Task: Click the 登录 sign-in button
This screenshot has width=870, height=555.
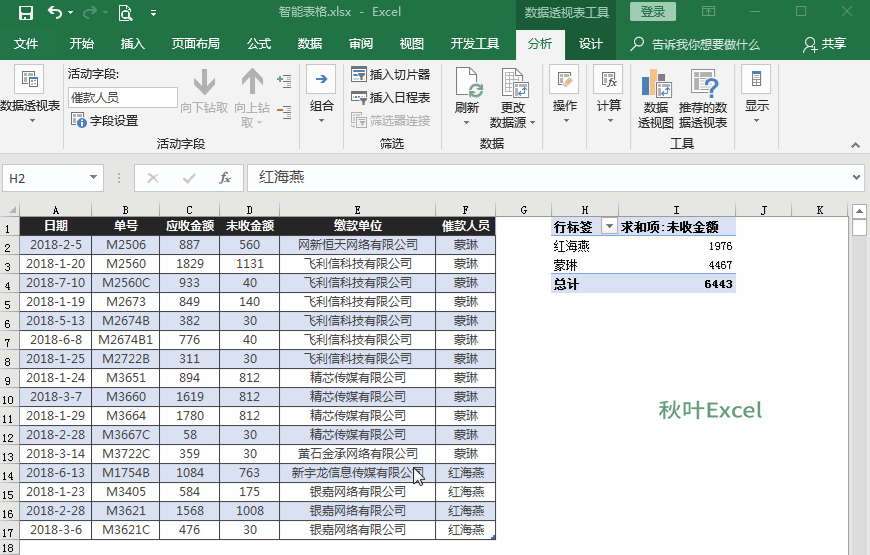Action: [x=652, y=12]
